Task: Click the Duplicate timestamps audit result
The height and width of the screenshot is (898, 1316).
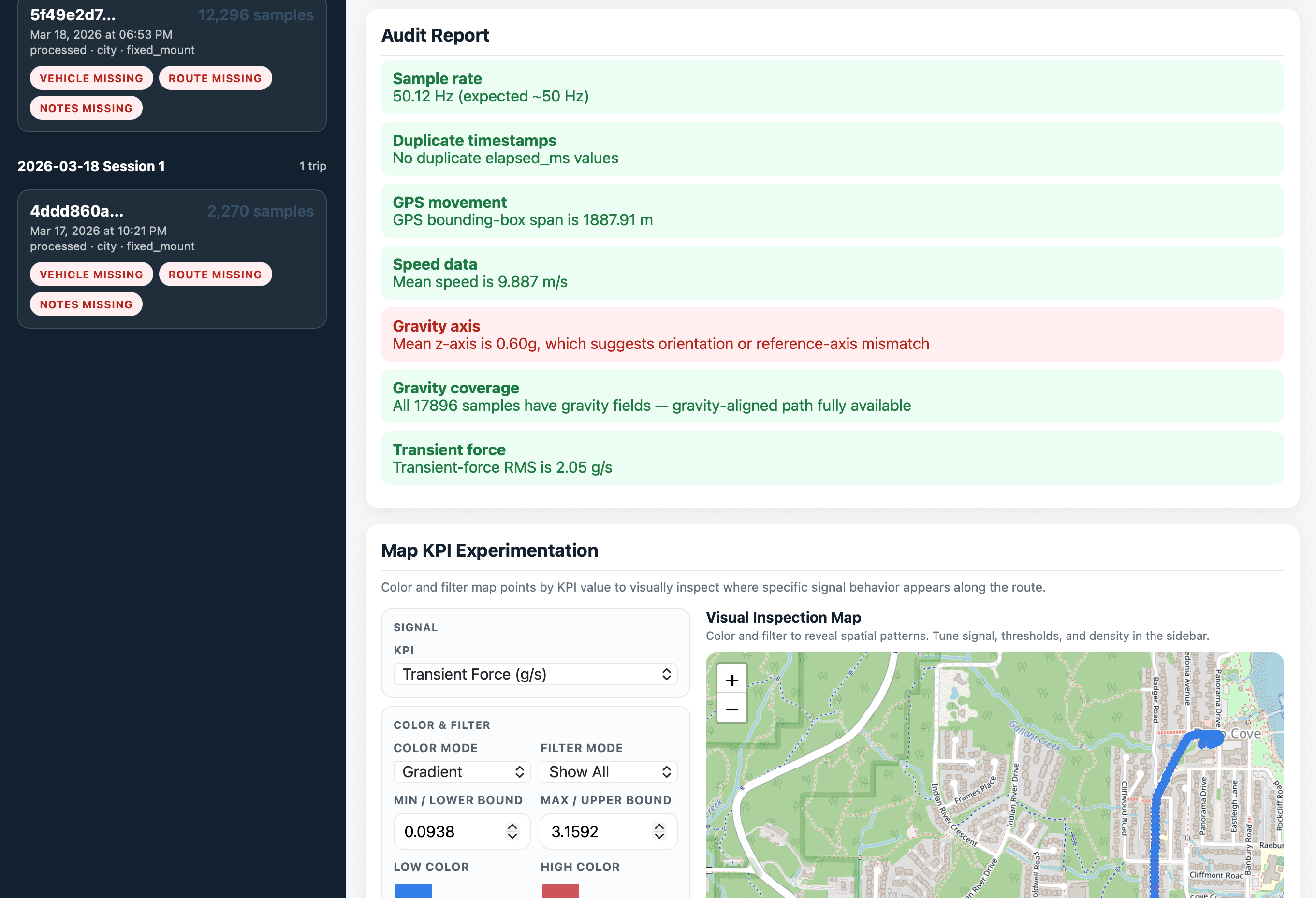Action: pos(832,149)
